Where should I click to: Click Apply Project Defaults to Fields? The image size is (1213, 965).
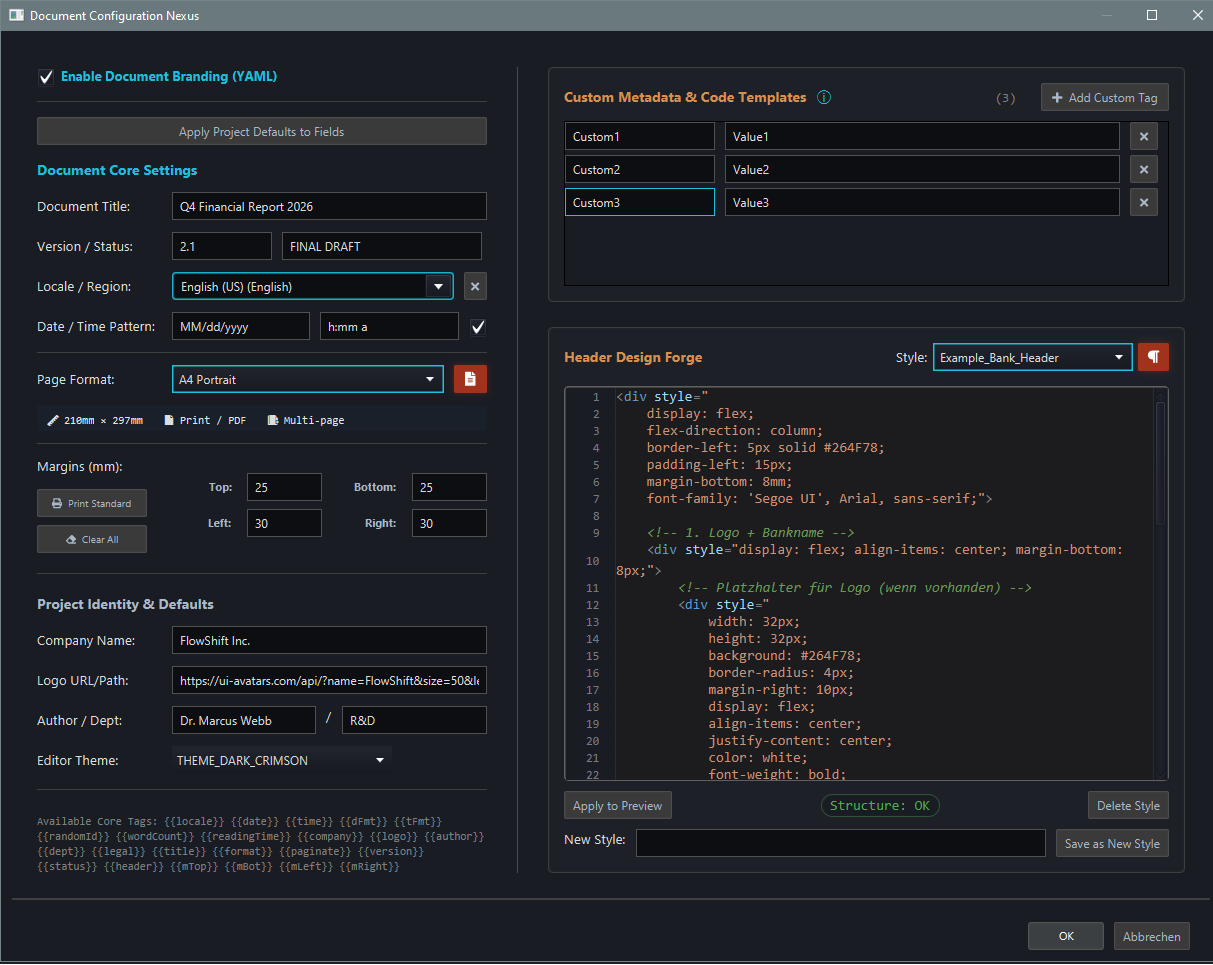[262, 132]
